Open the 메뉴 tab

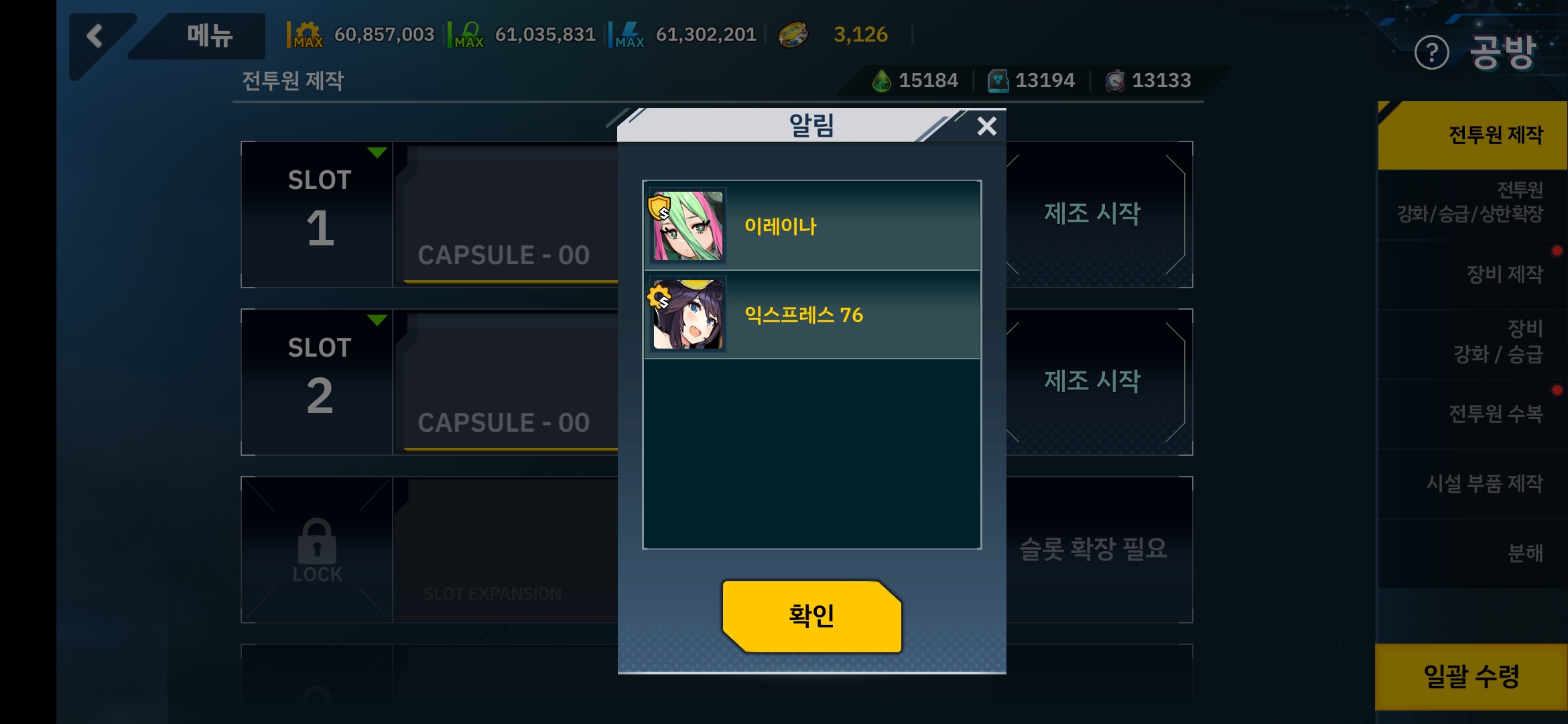click(x=209, y=36)
